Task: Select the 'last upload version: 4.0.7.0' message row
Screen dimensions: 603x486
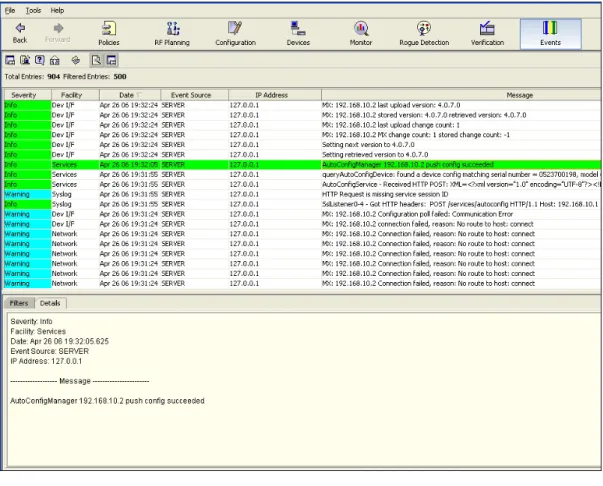Action: [x=302, y=105]
